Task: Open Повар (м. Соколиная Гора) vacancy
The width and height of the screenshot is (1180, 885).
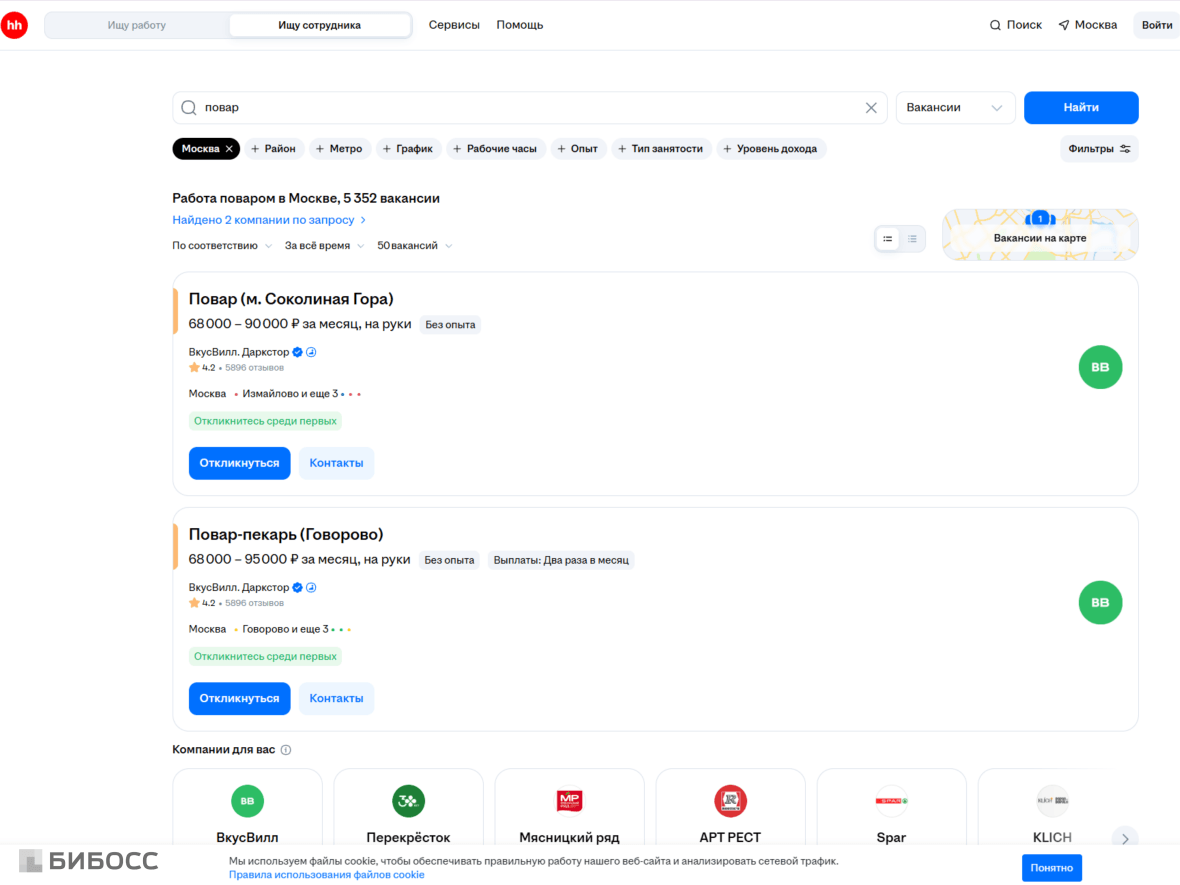Action: pos(291,299)
